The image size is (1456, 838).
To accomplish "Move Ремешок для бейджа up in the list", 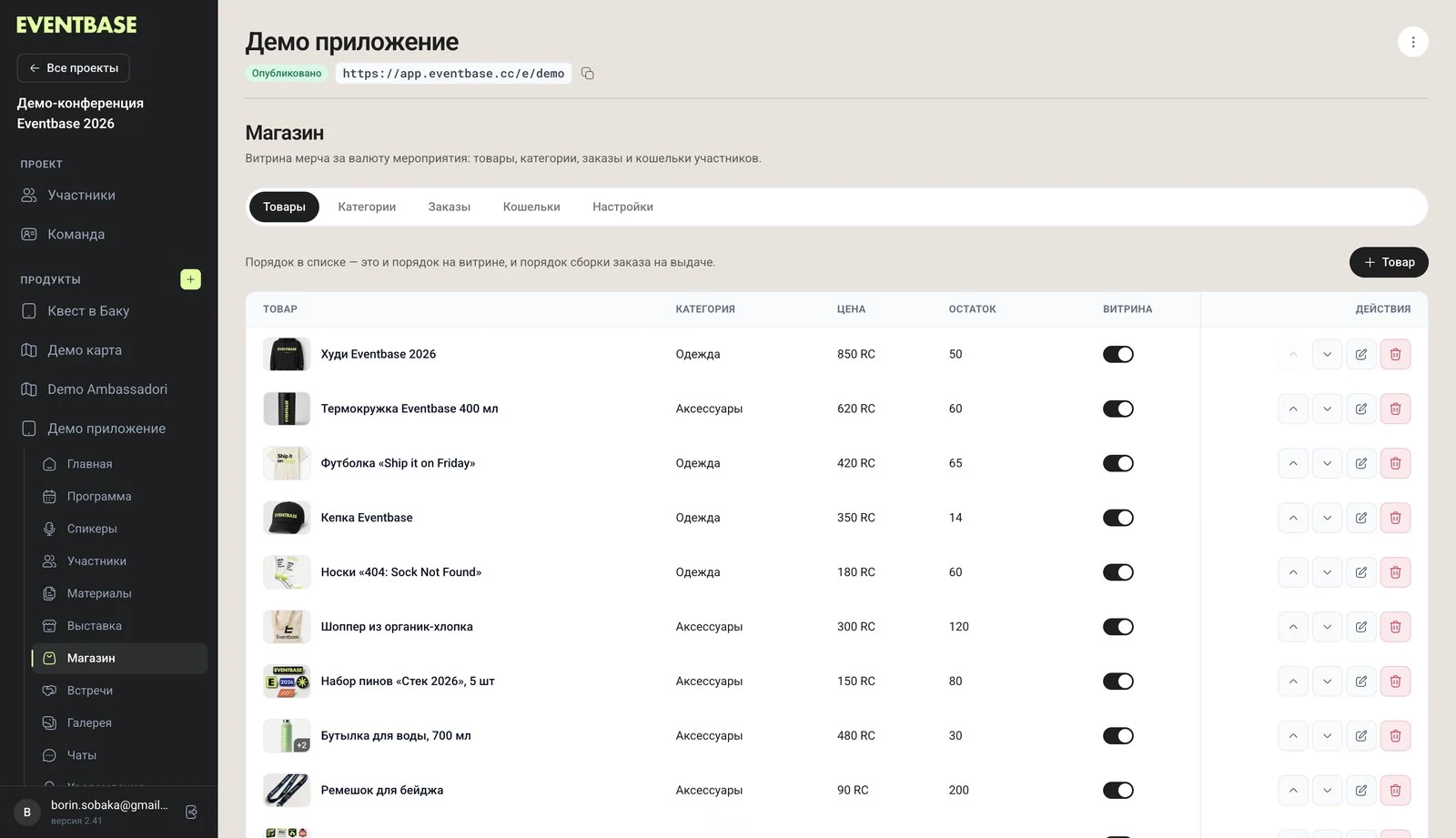I will tap(1293, 791).
